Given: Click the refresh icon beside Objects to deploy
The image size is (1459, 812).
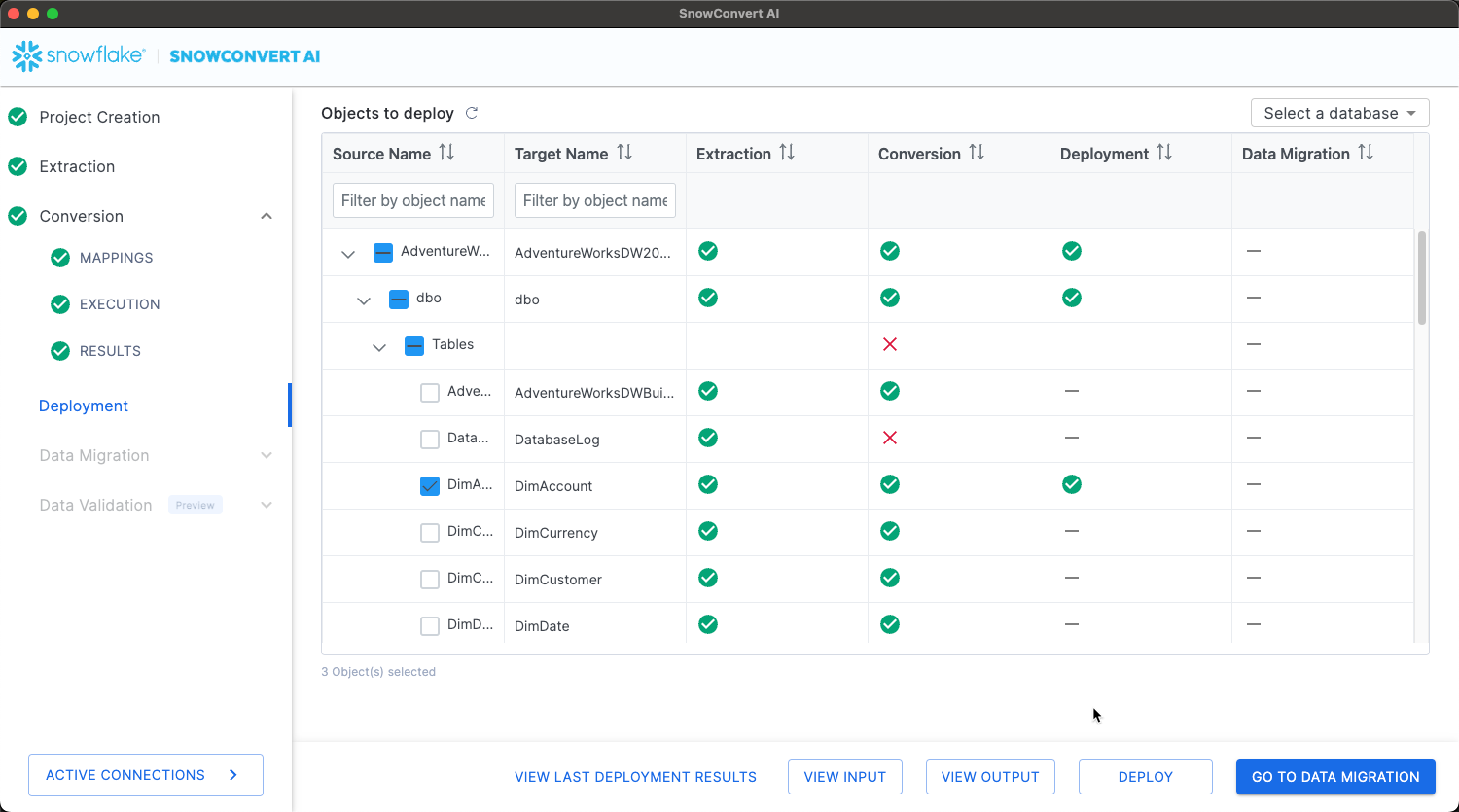Looking at the screenshot, I should point(472,113).
